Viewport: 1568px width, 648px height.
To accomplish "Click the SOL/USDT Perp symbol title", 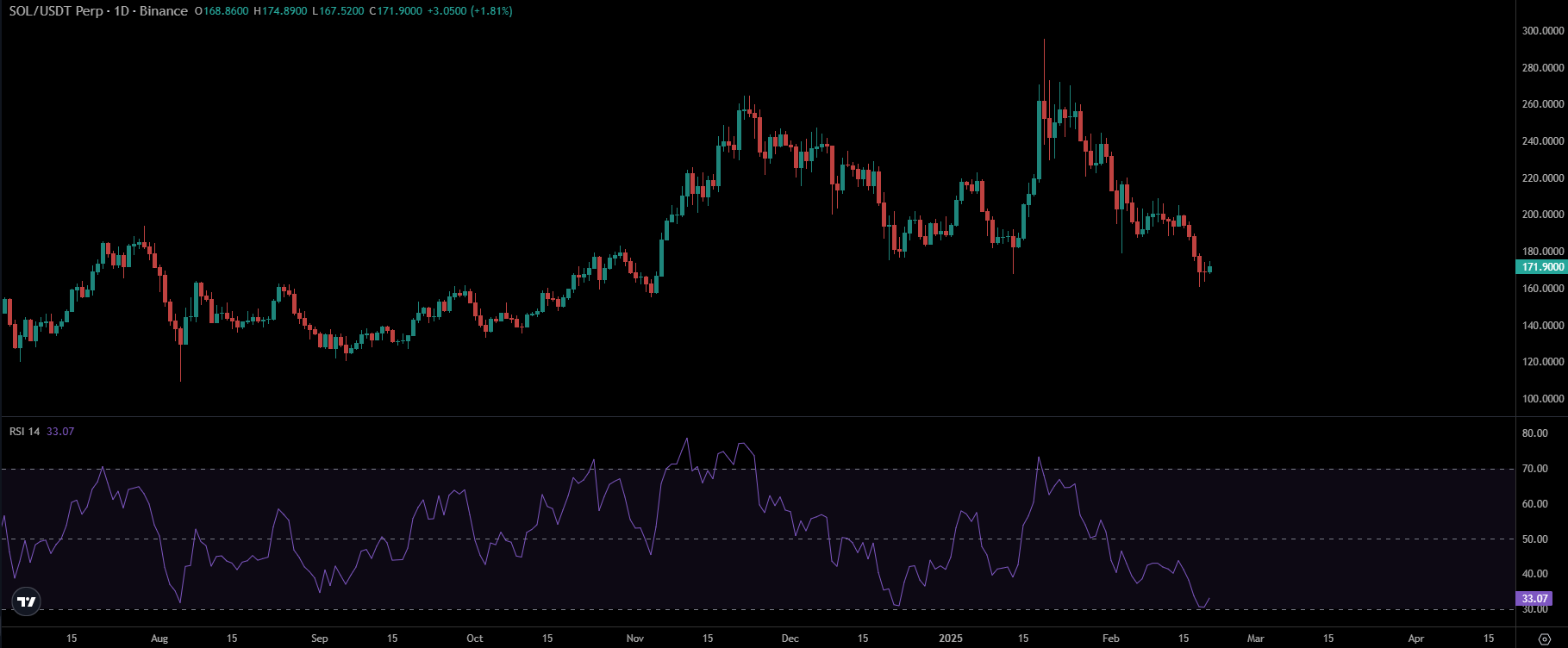I will tap(58, 11).
